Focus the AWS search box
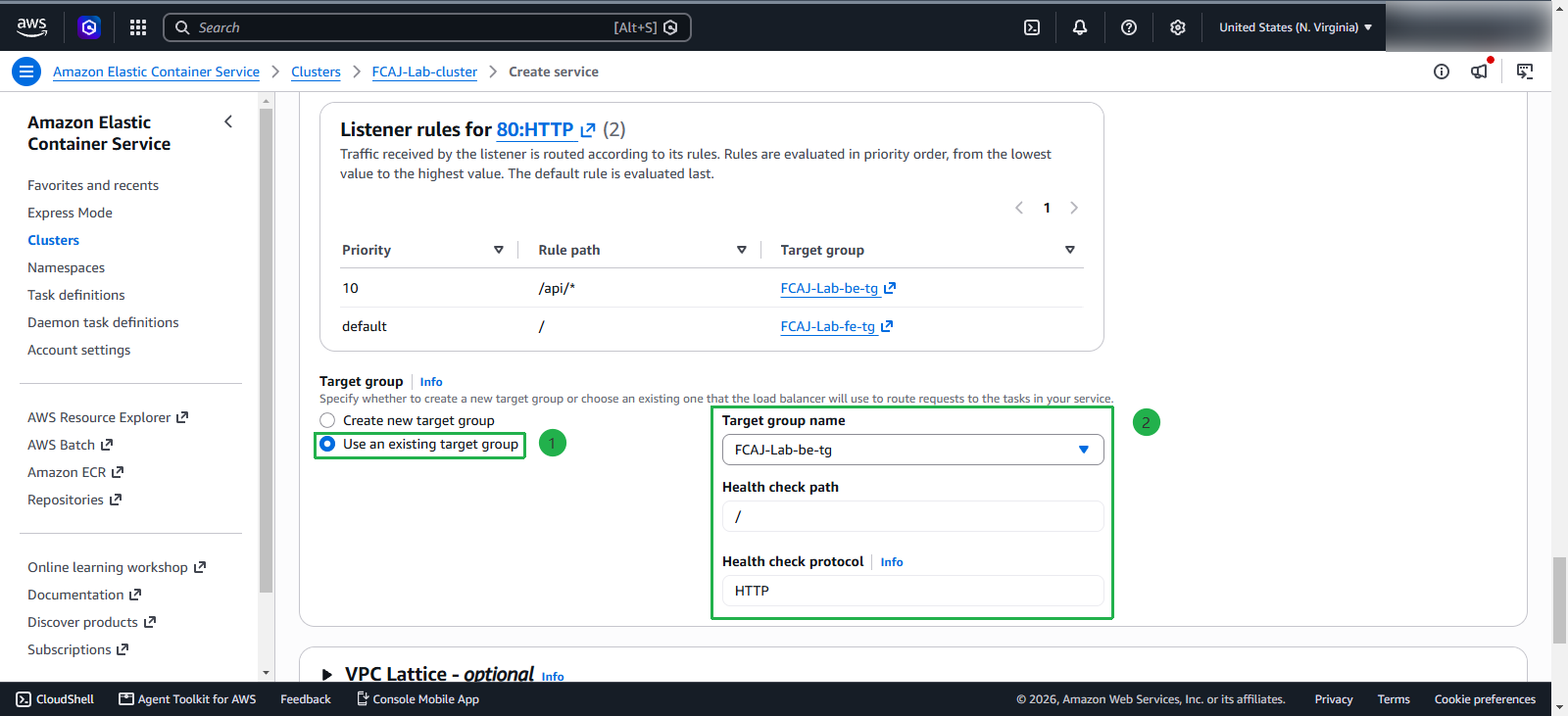The height and width of the screenshot is (716, 1568). [427, 27]
